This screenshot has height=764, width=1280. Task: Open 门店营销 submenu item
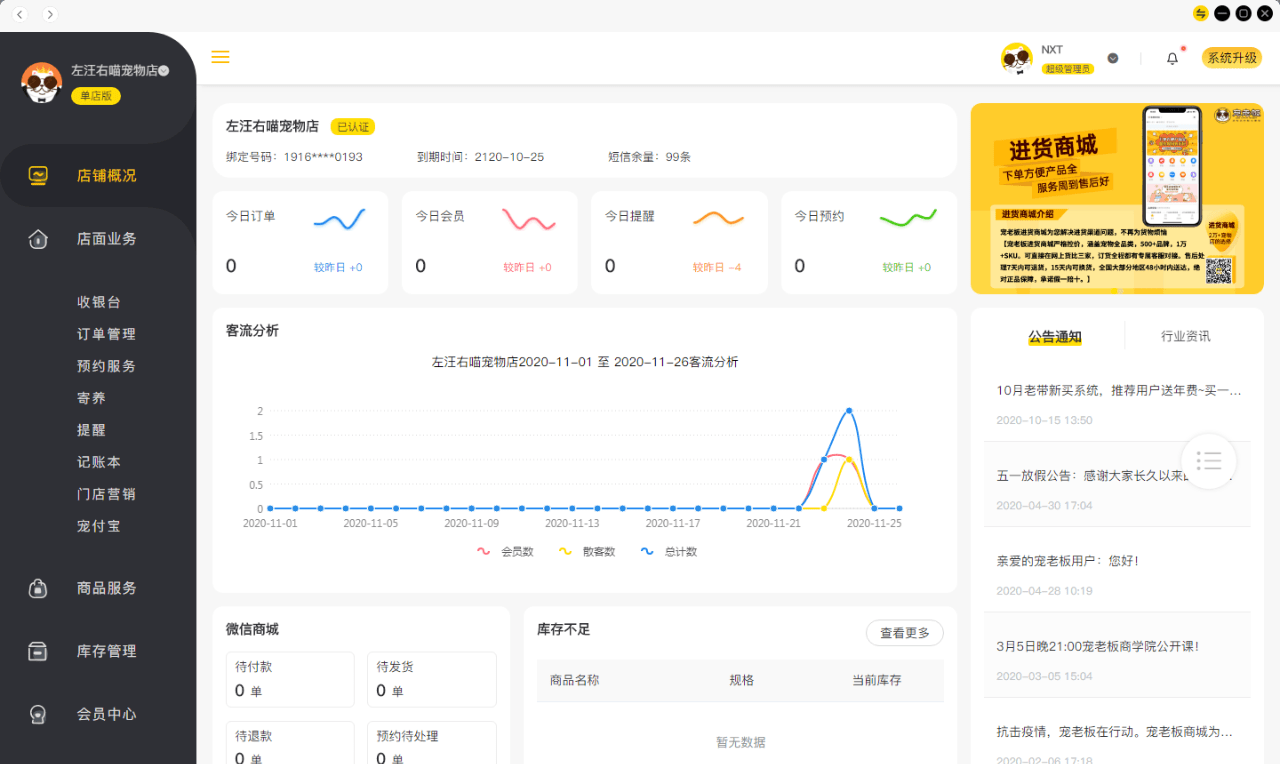coord(106,494)
